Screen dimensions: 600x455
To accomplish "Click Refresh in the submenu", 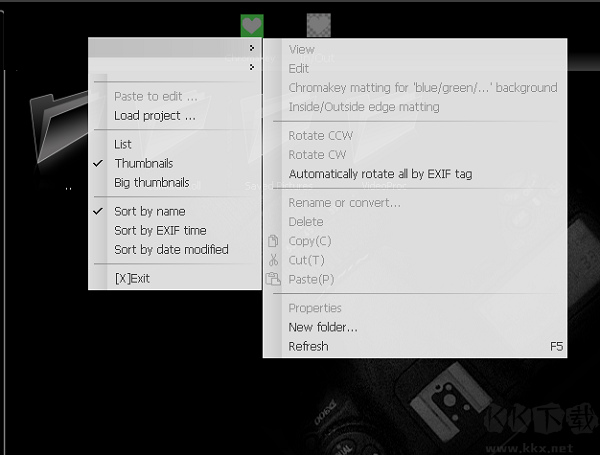I will 308,346.
